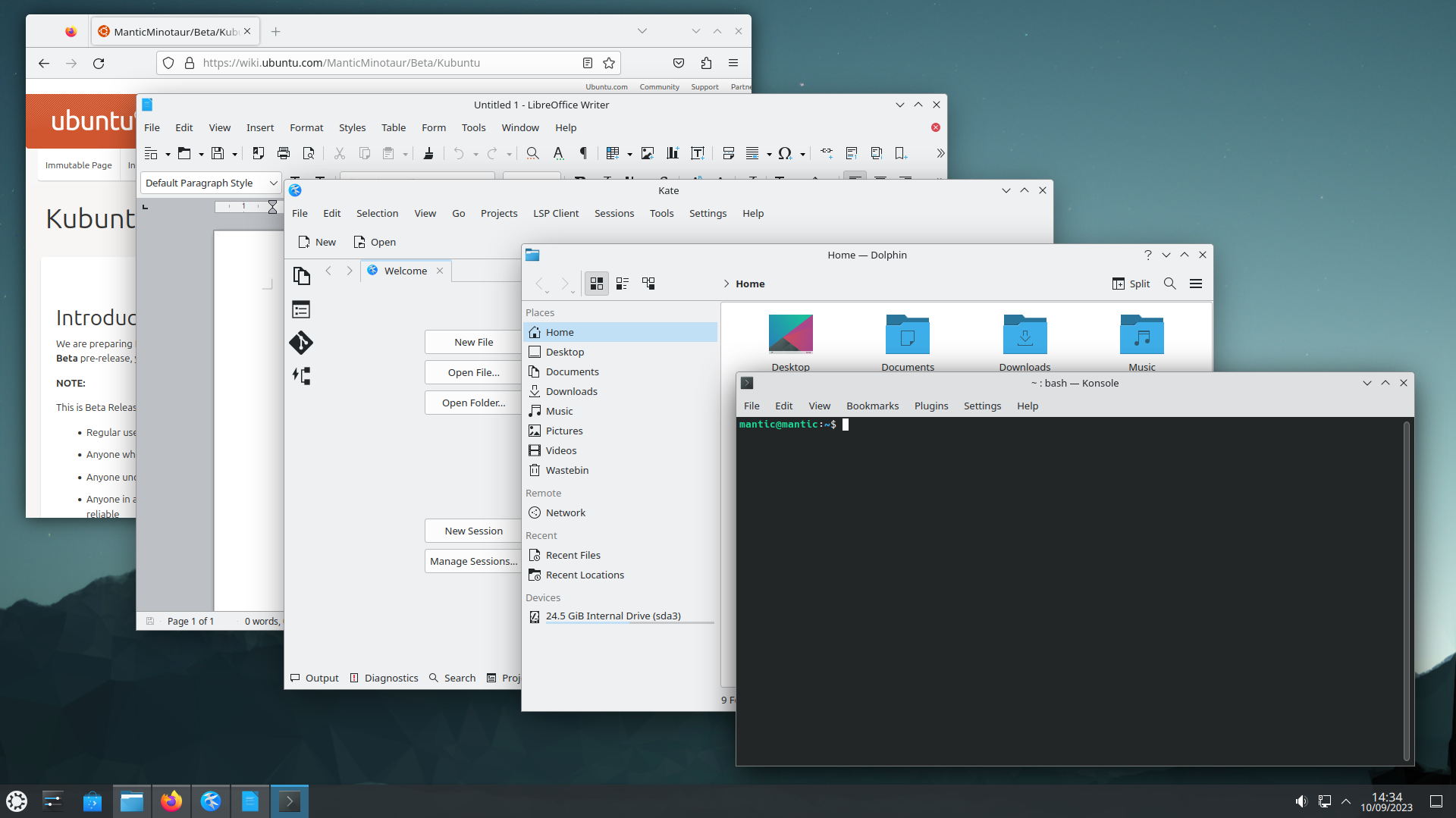Click the Konsole vertical scrollbar

click(1407, 591)
